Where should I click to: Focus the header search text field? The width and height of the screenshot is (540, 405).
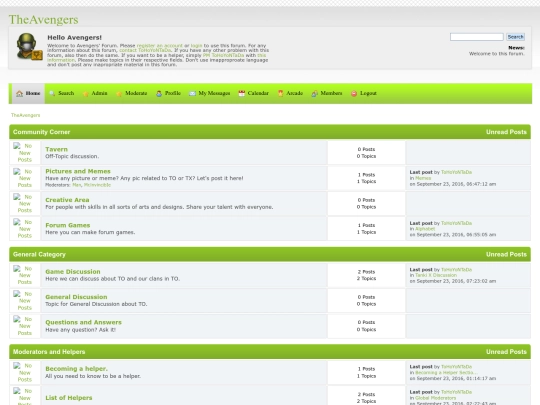477,37
